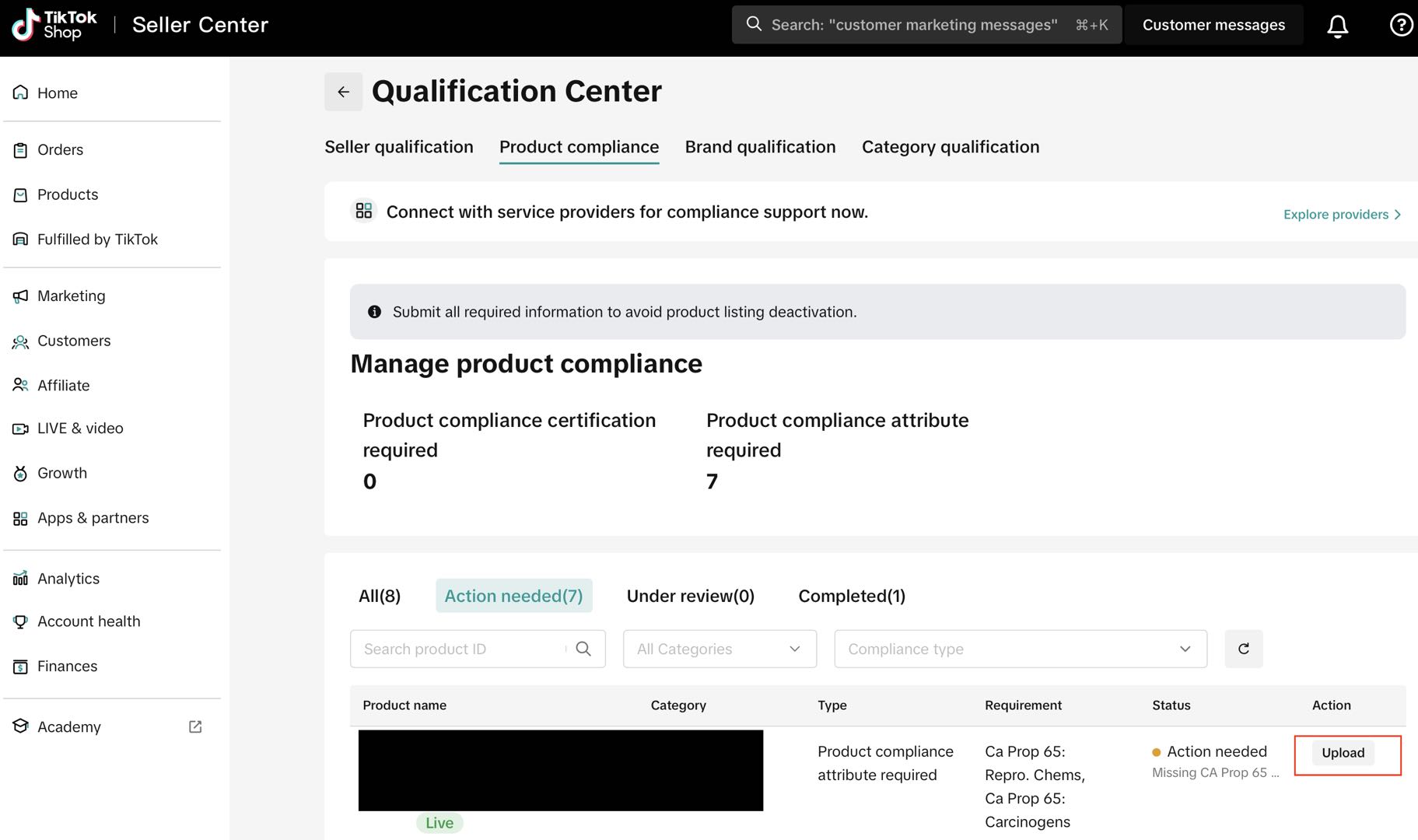Screen dimensions: 1418x840
Task: Click the notification bell icon
Action: click(x=1337, y=26)
